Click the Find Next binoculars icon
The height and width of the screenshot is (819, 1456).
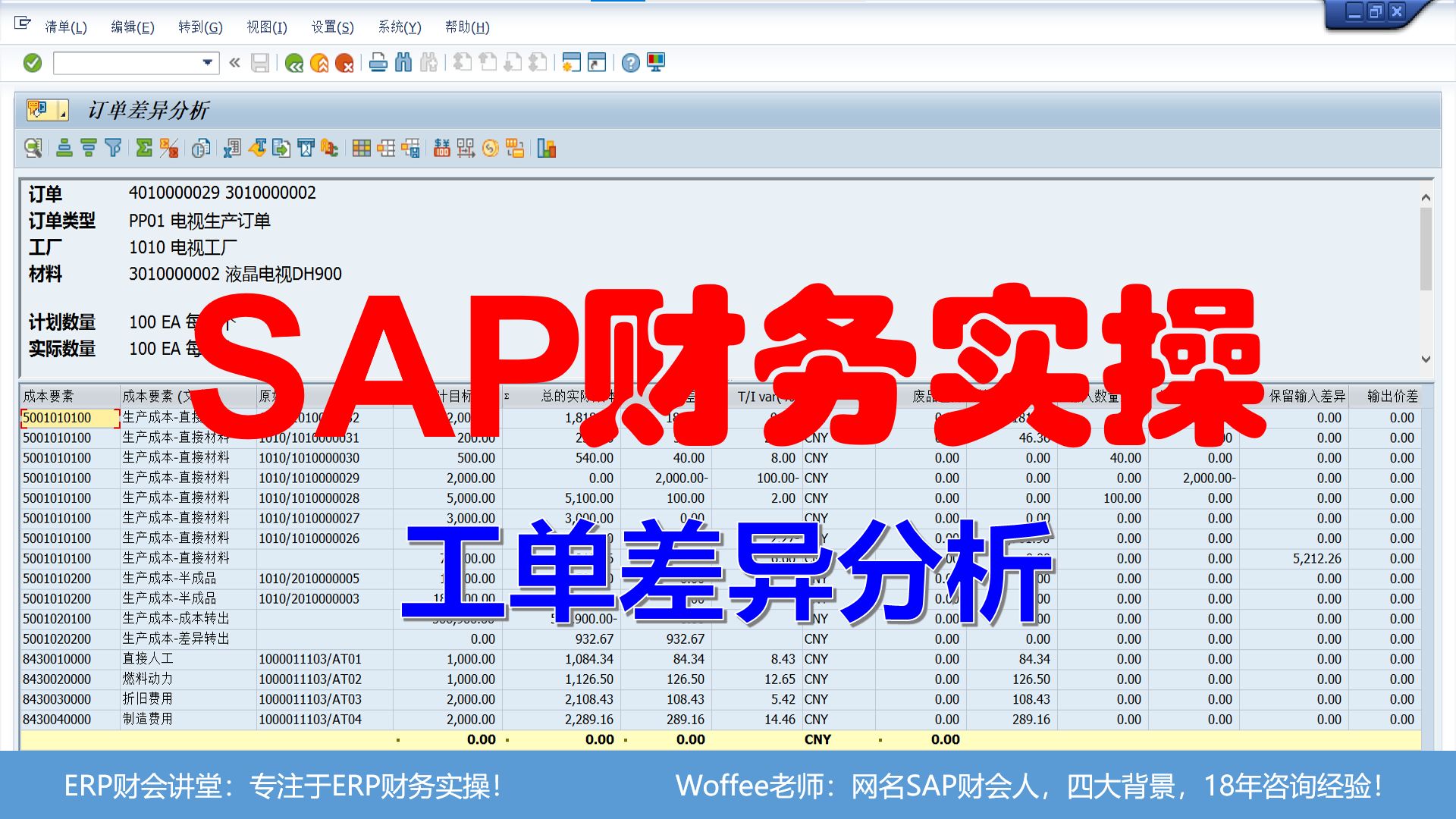pyautogui.click(x=428, y=63)
